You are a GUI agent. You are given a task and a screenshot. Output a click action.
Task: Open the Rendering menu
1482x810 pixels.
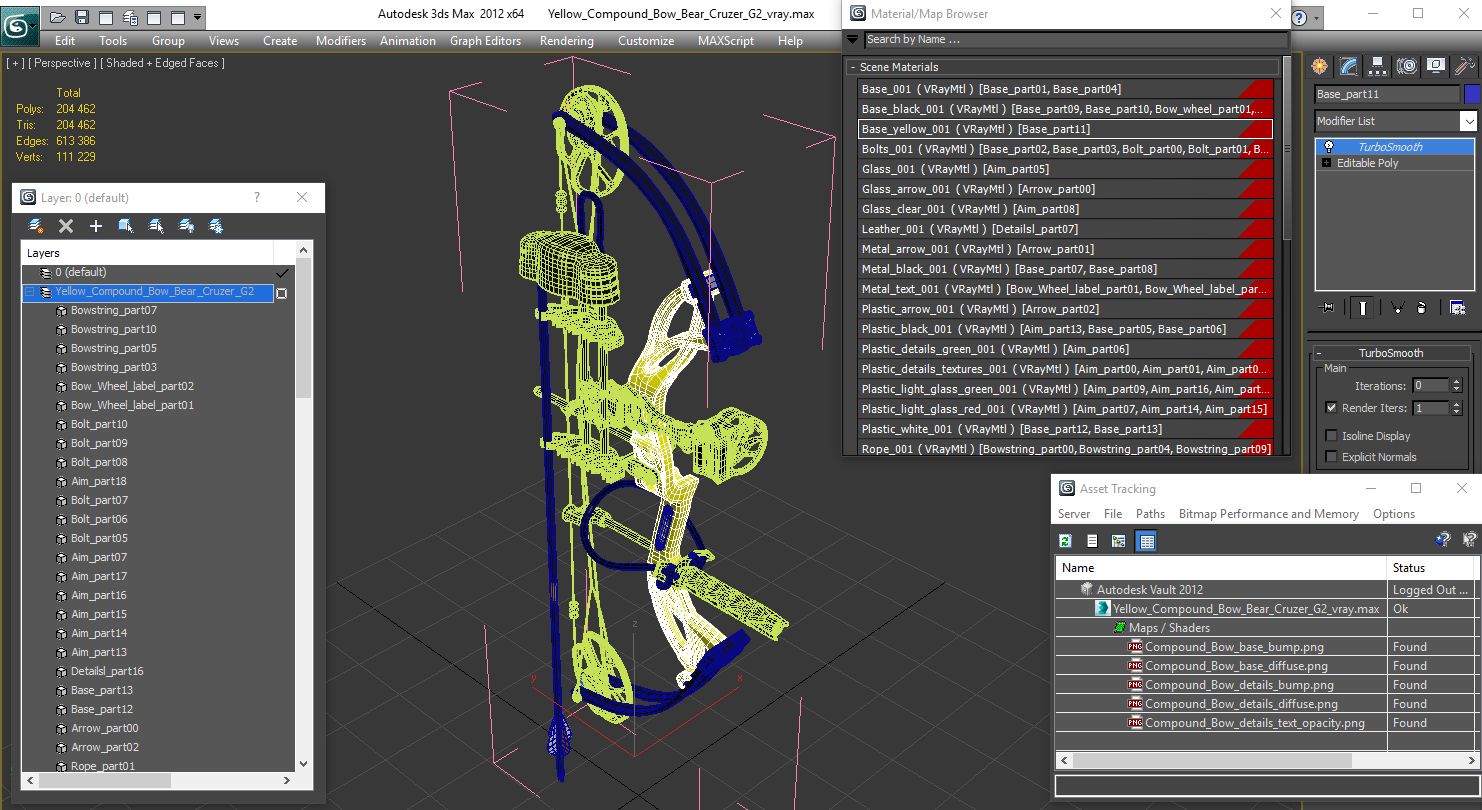[x=566, y=41]
